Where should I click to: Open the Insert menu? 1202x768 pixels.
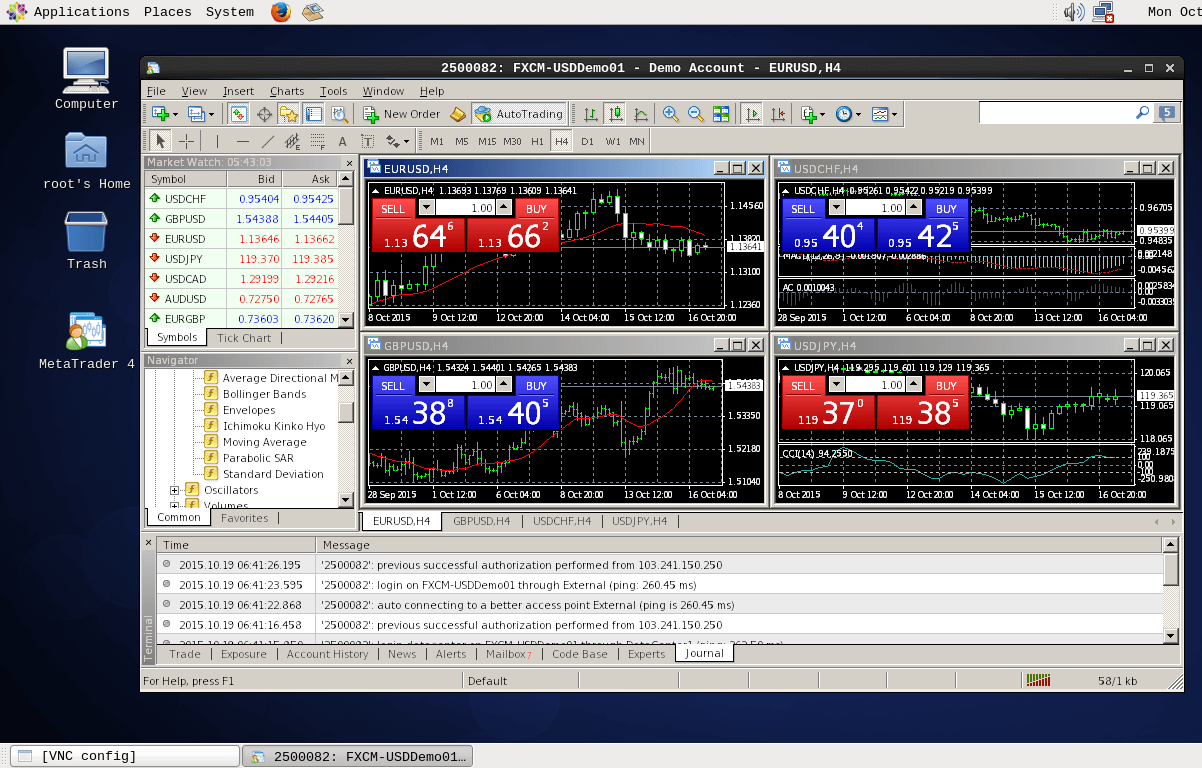click(238, 91)
